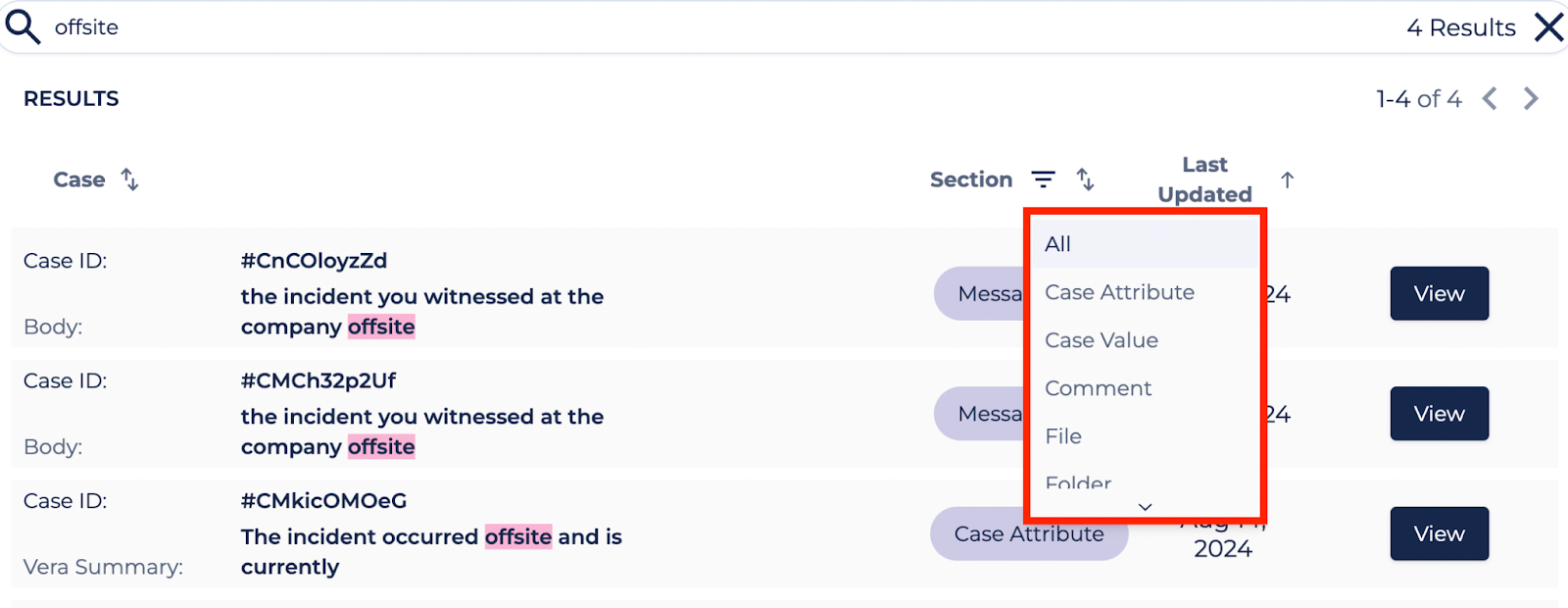
Task: View case #CMkicOMOeG
Action: 1439,533
